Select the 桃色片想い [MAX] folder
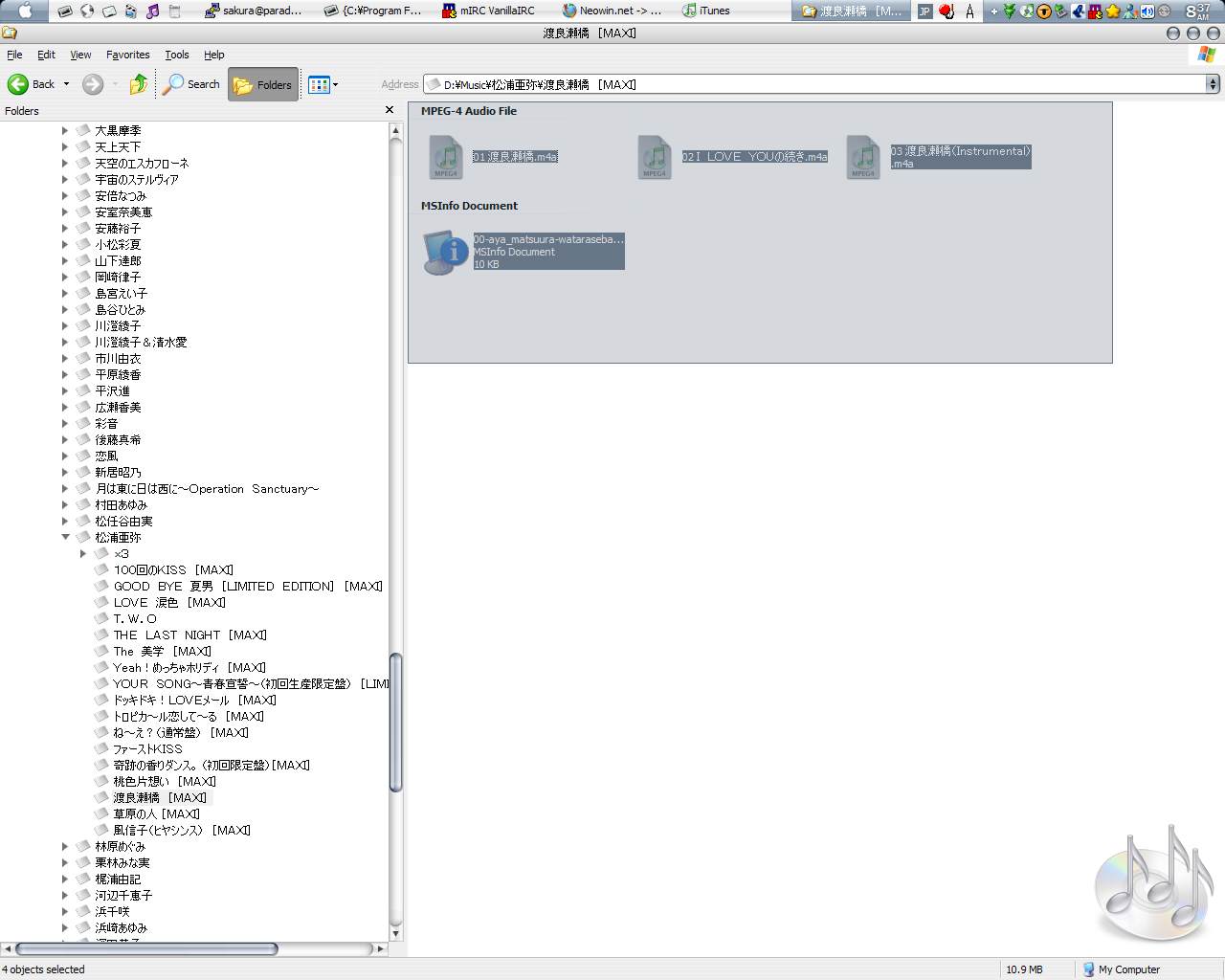 click(165, 782)
